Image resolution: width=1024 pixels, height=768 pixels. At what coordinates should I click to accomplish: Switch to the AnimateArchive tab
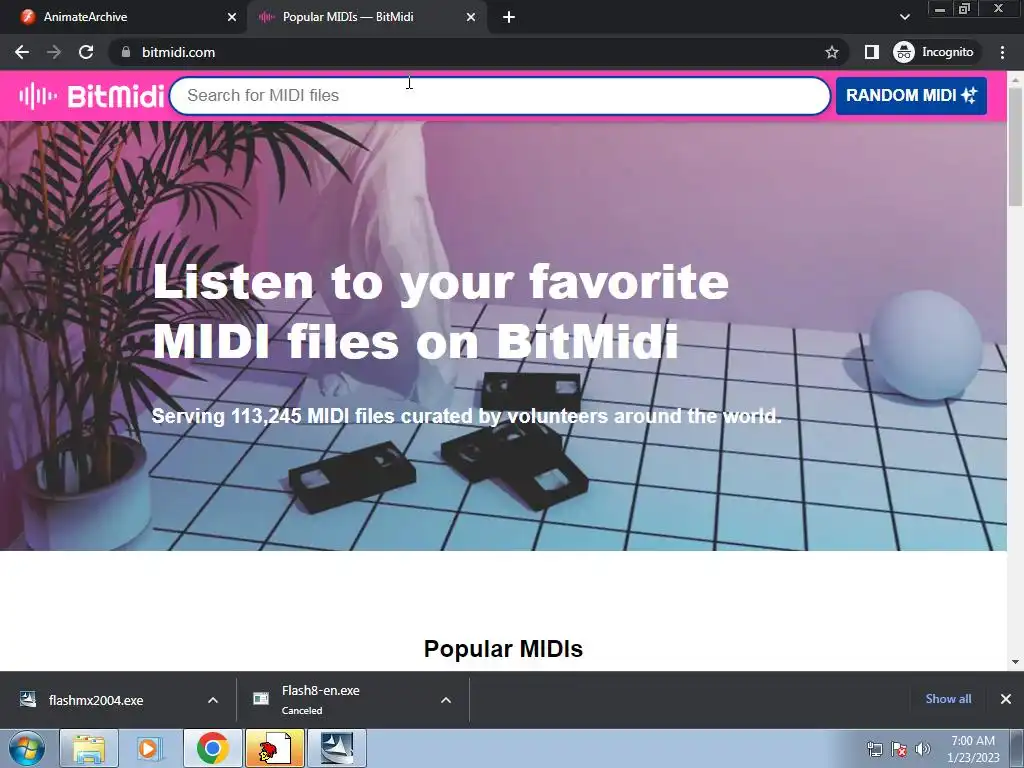point(123,17)
